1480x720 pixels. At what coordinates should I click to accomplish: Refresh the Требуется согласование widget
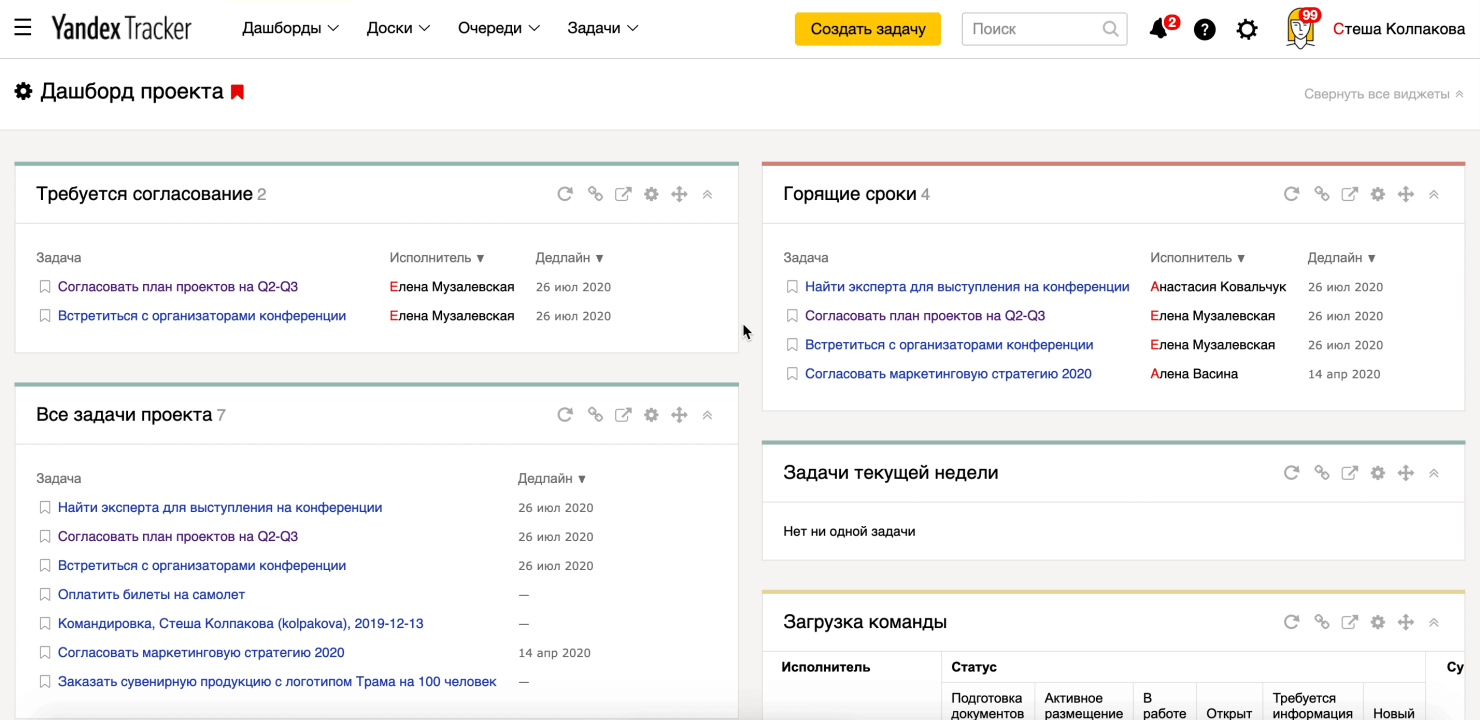coord(565,194)
